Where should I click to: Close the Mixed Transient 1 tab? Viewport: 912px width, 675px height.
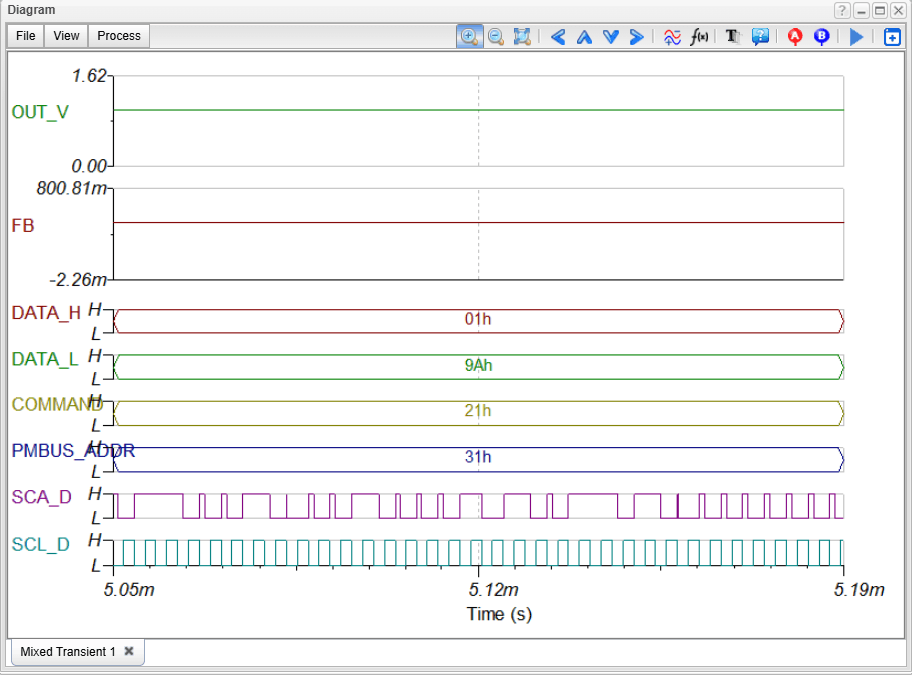129,651
